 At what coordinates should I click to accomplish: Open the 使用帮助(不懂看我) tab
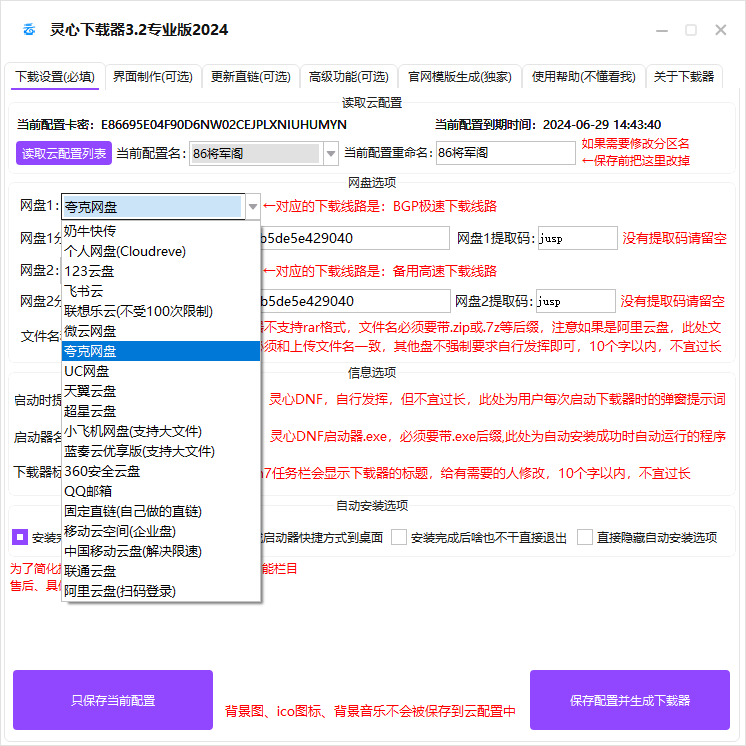[x=583, y=76]
